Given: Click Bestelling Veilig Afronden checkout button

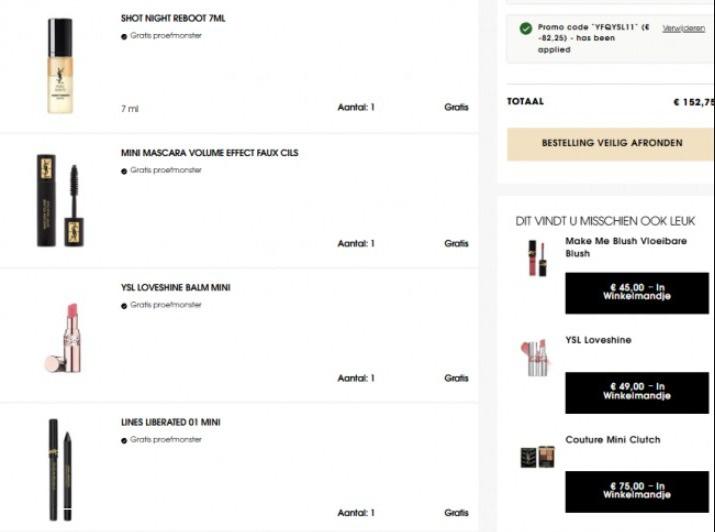Looking at the screenshot, I should pos(611,143).
